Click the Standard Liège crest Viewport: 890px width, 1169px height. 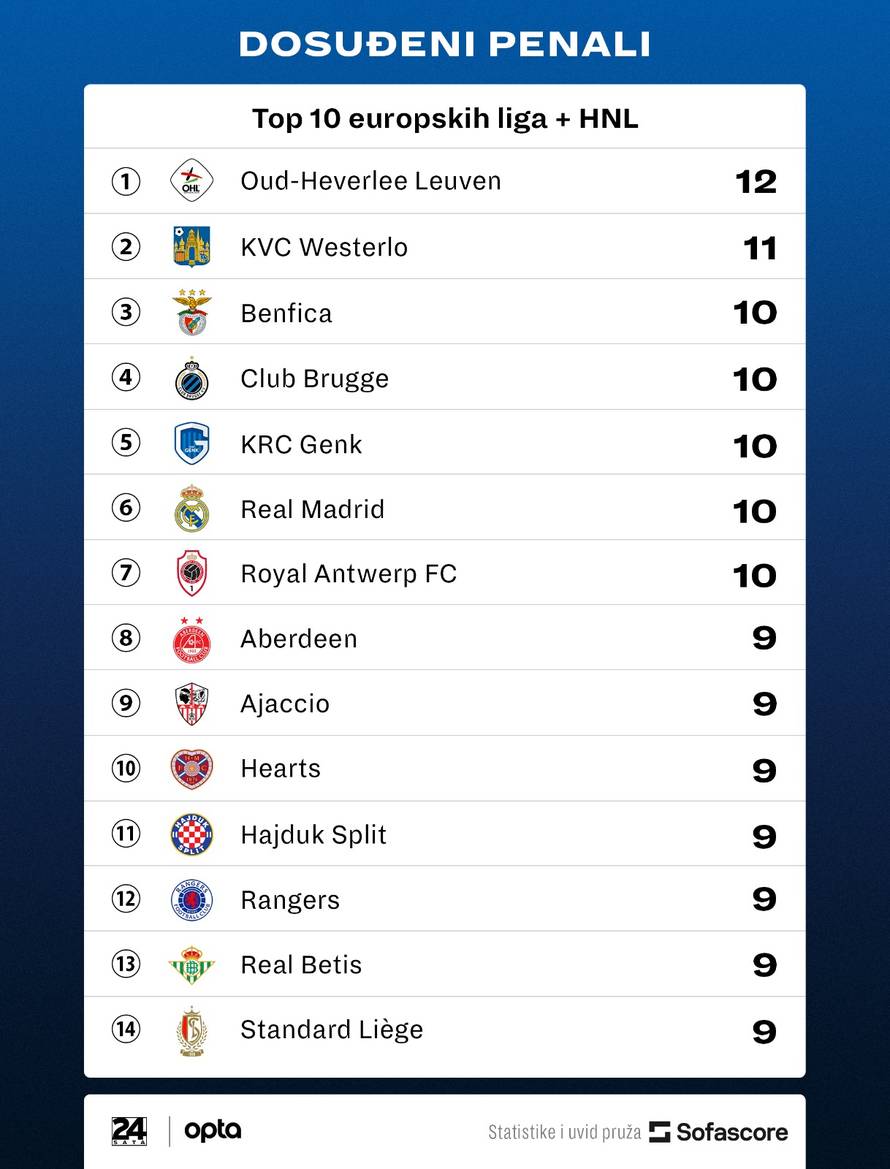191,1030
